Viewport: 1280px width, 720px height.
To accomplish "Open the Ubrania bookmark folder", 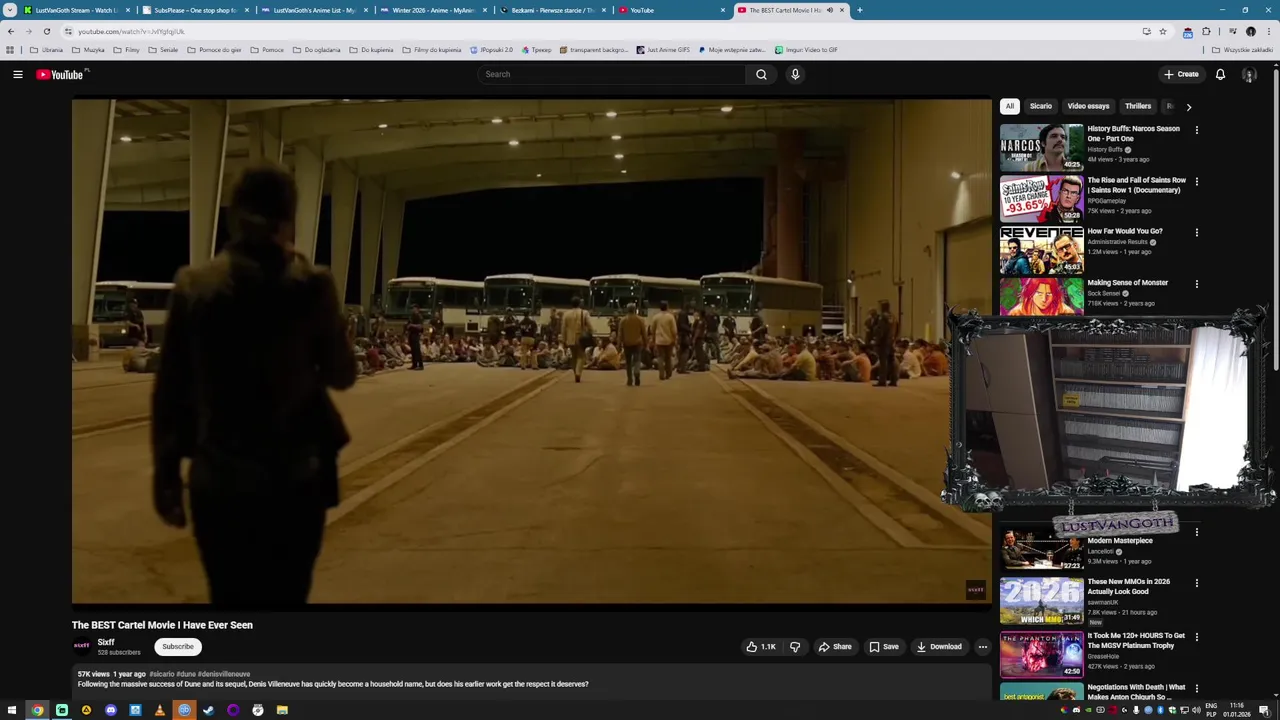I will click(46, 49).
